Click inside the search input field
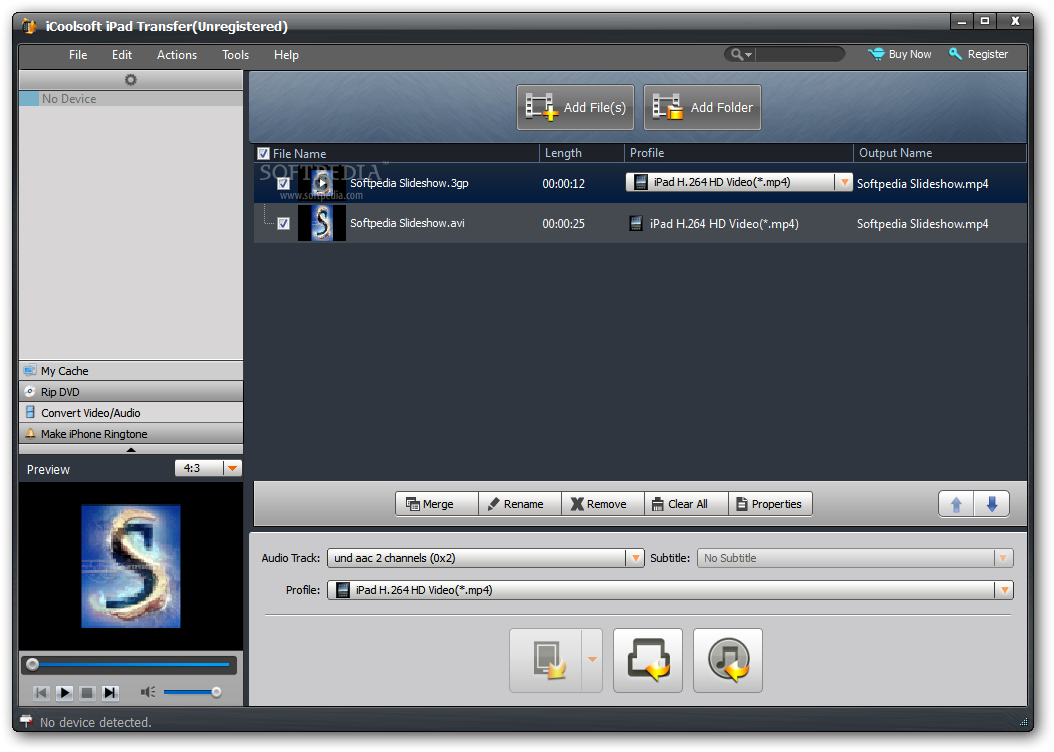Viewport: 1054px width, 752px height. (x=799, y=54)
